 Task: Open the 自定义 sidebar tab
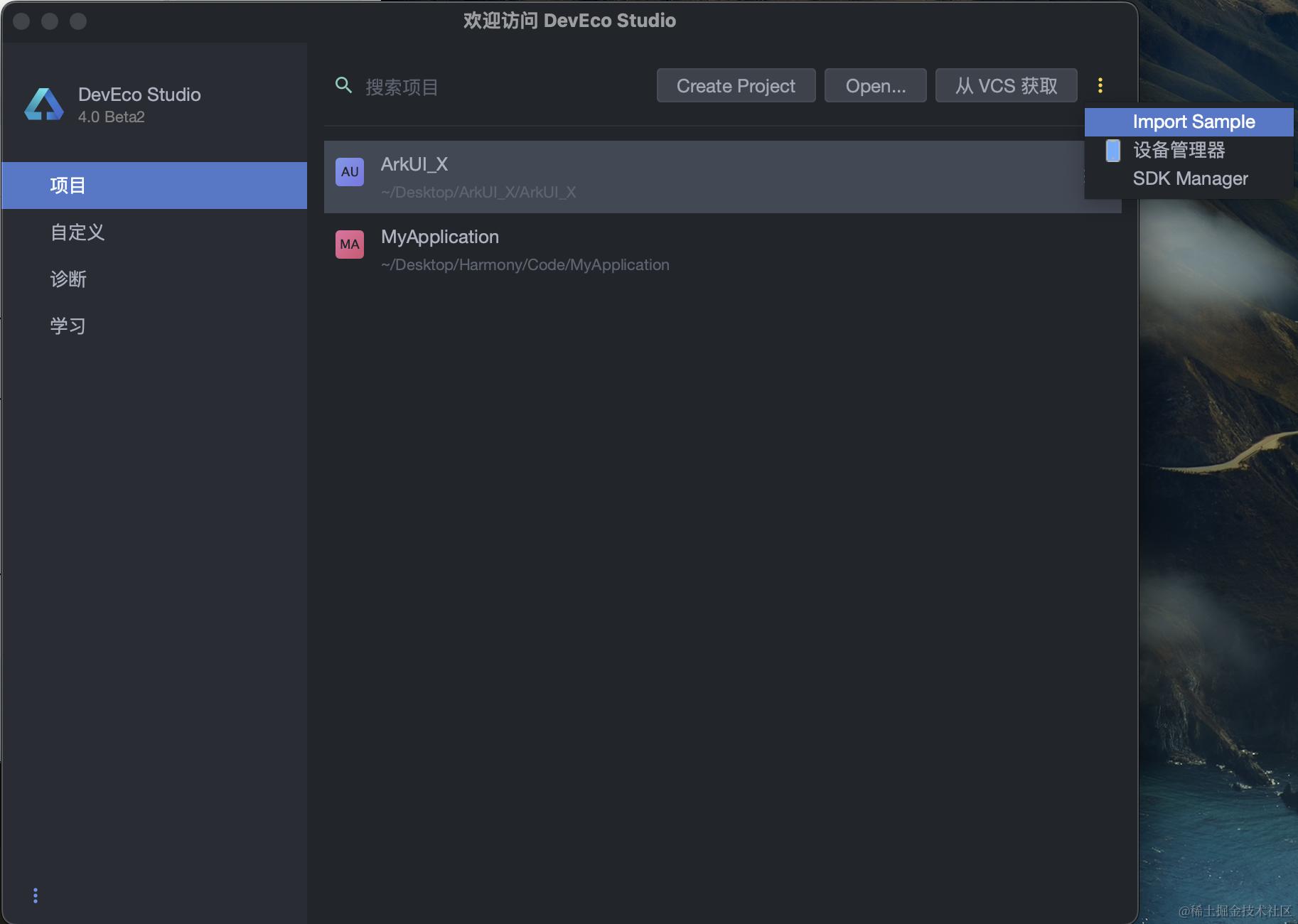point(154,232)
